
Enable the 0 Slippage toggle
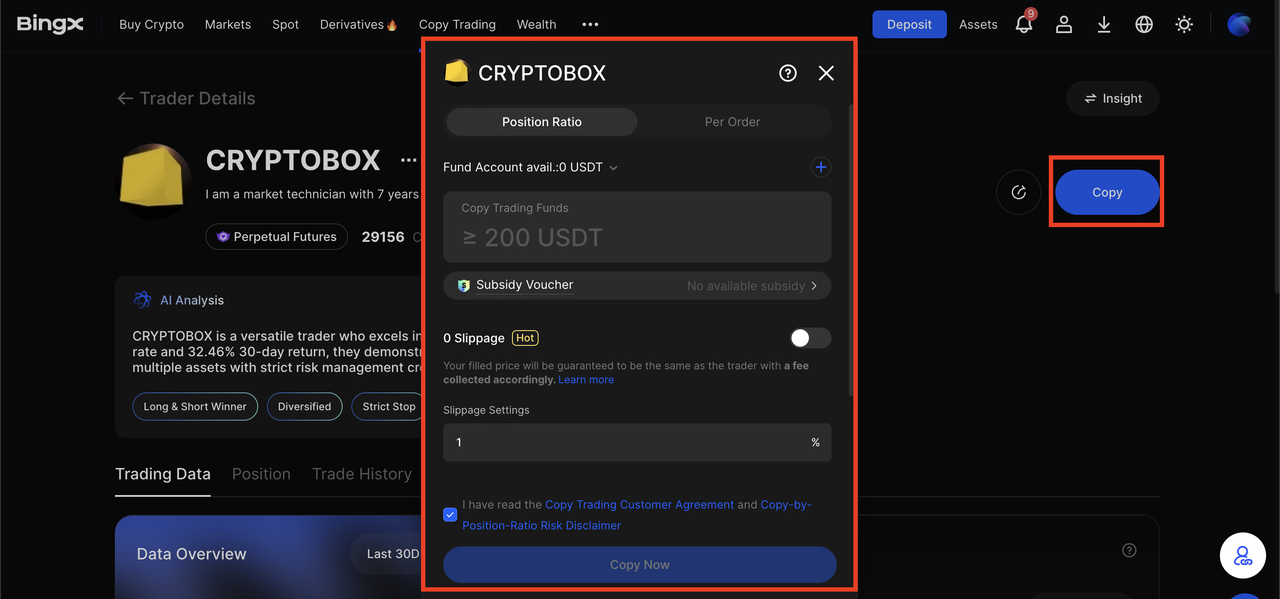809,338
